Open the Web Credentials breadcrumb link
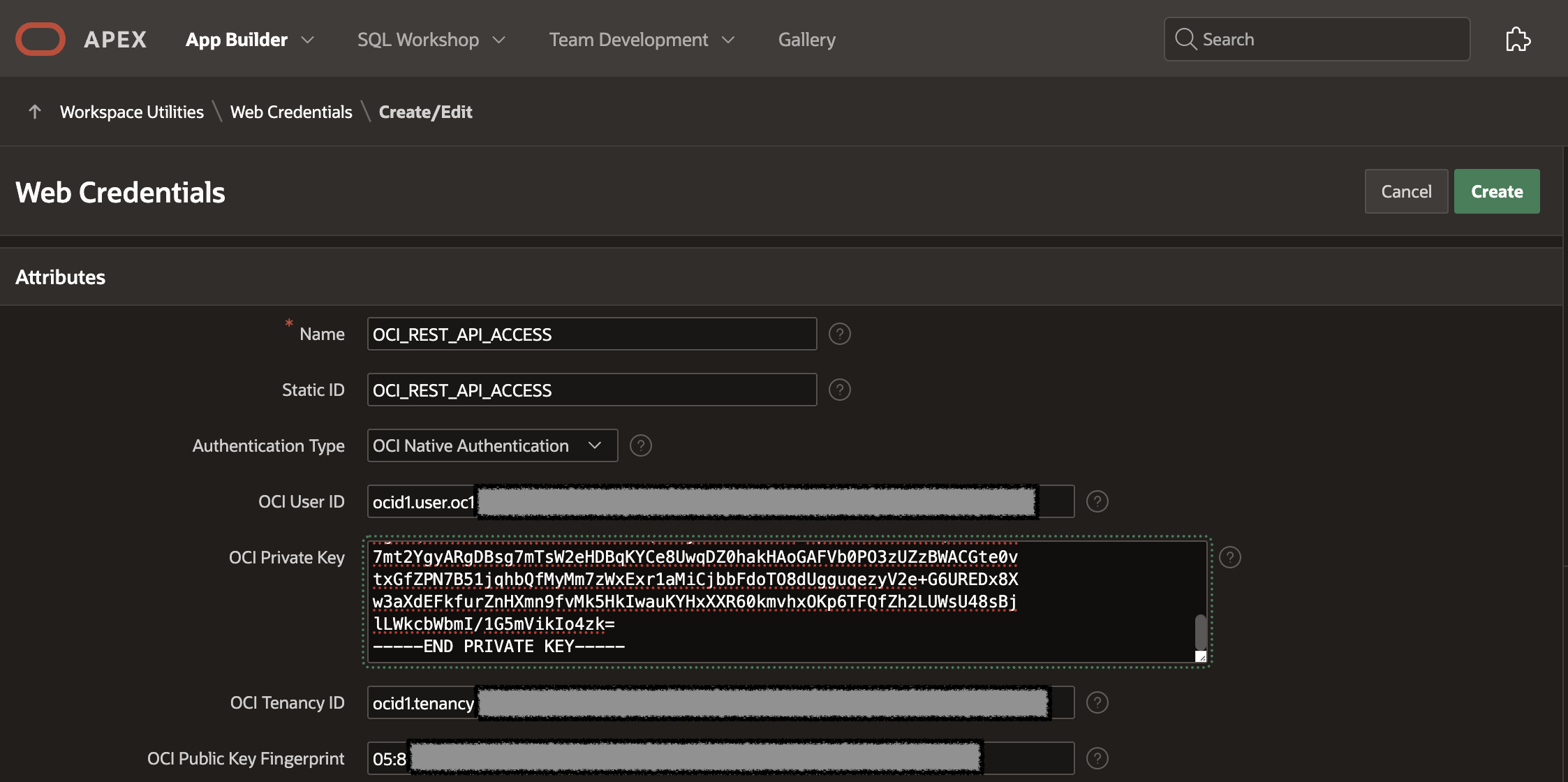The image size is (1568, 782). (x=291, y=111)
